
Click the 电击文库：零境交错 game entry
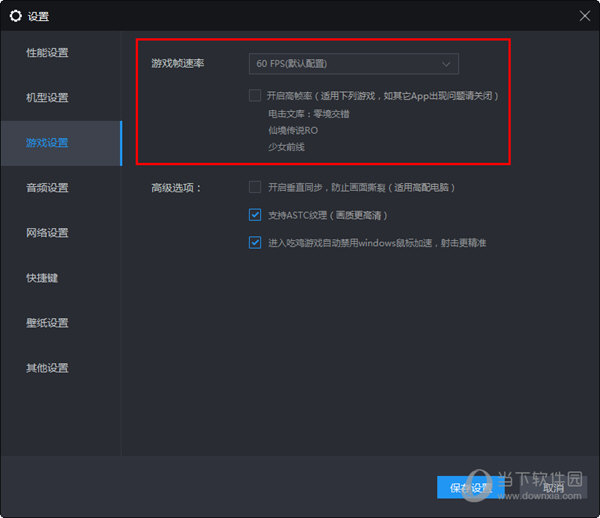(308, 114)
